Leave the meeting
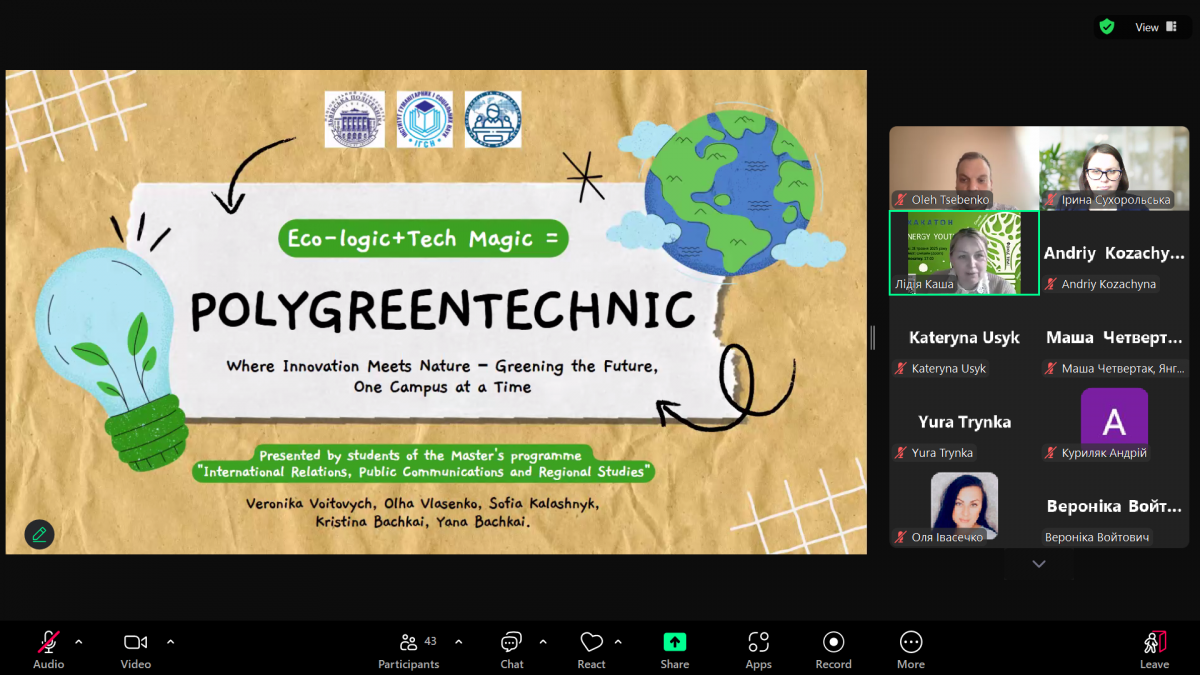The width and height of the screenshot is (1200, 675). tap(1154, 649)
